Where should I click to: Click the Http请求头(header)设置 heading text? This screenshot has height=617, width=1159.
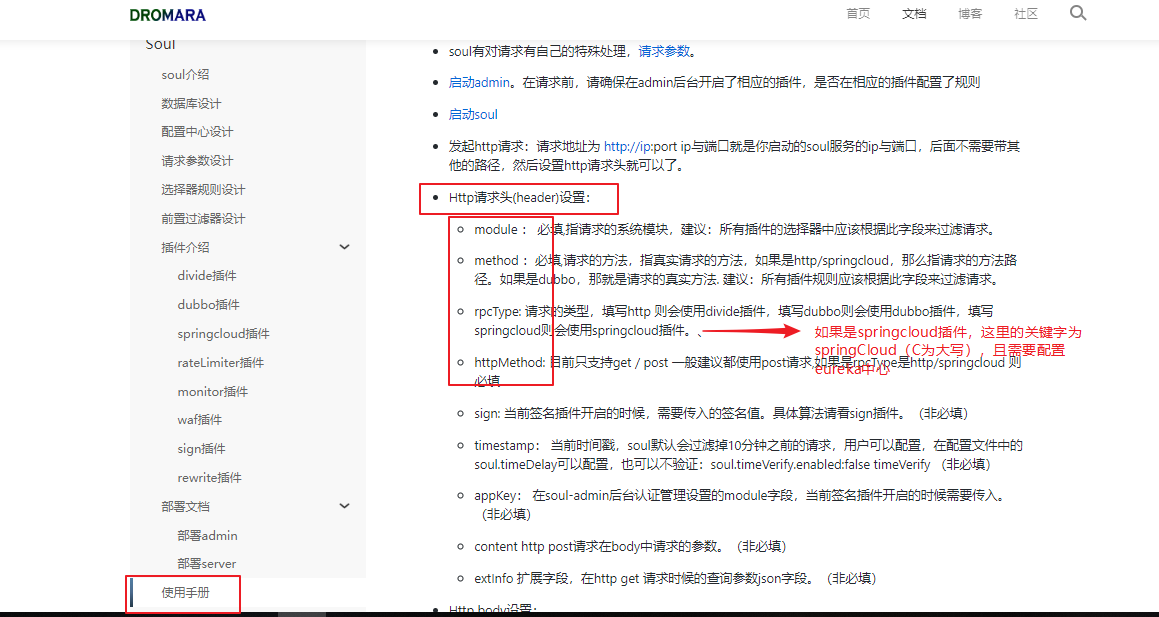(520, 198)
